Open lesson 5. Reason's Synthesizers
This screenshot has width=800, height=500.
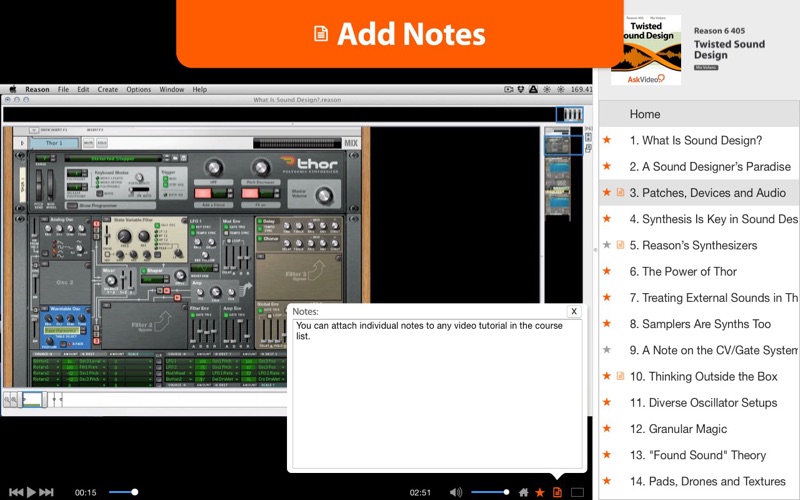coord(699,245)
